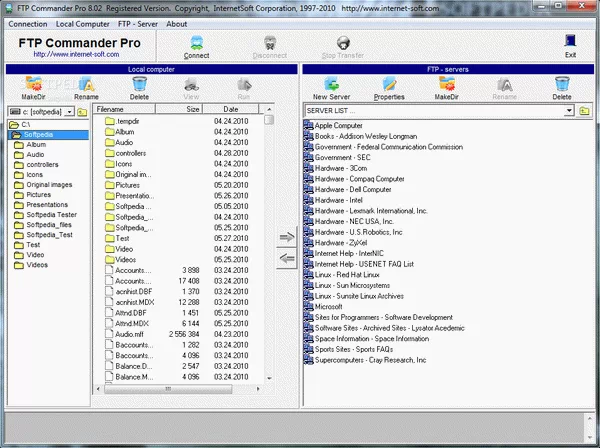Click file list vertical scrollbar thumb

click(x=269, y=120)
